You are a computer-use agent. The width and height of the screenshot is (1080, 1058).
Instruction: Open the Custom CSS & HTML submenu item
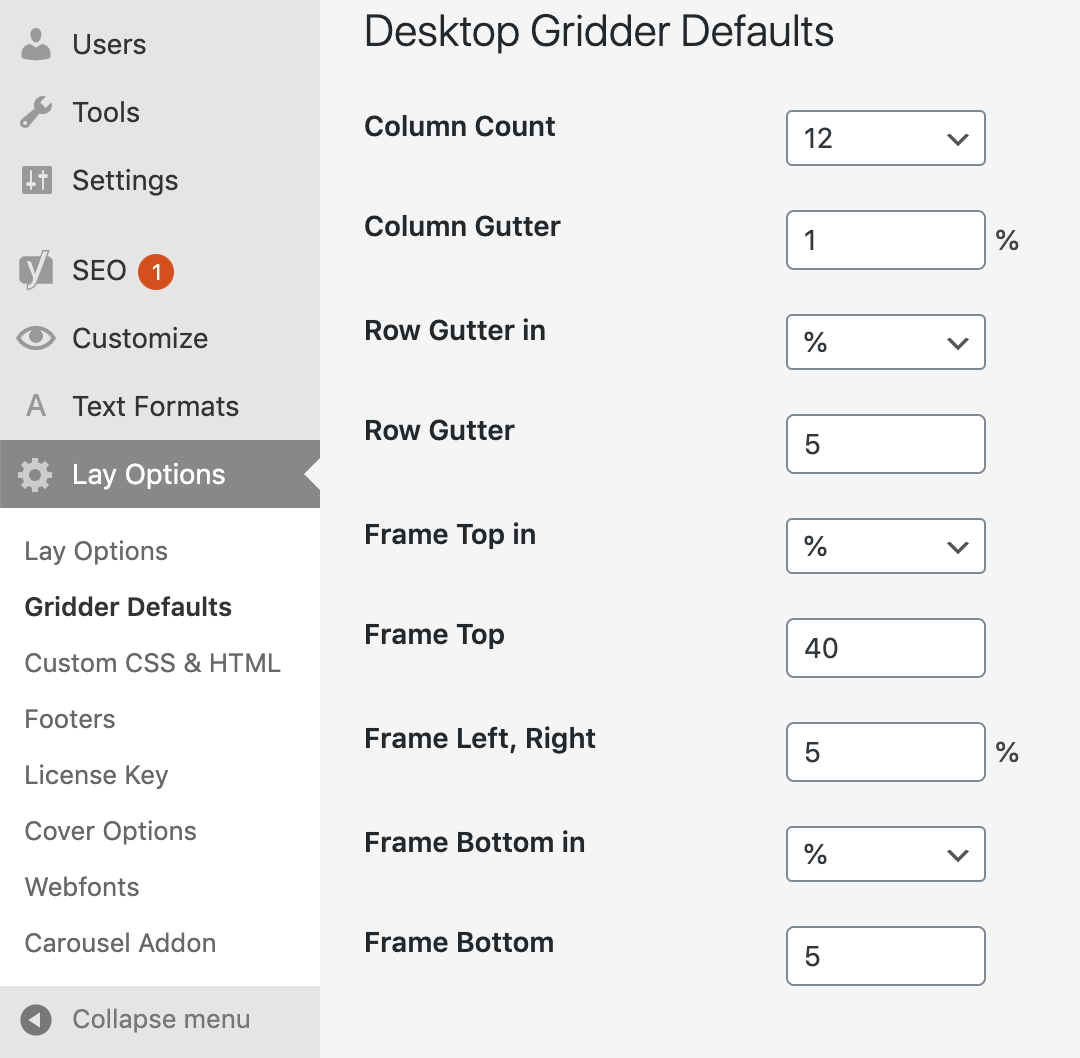(152, 663)
